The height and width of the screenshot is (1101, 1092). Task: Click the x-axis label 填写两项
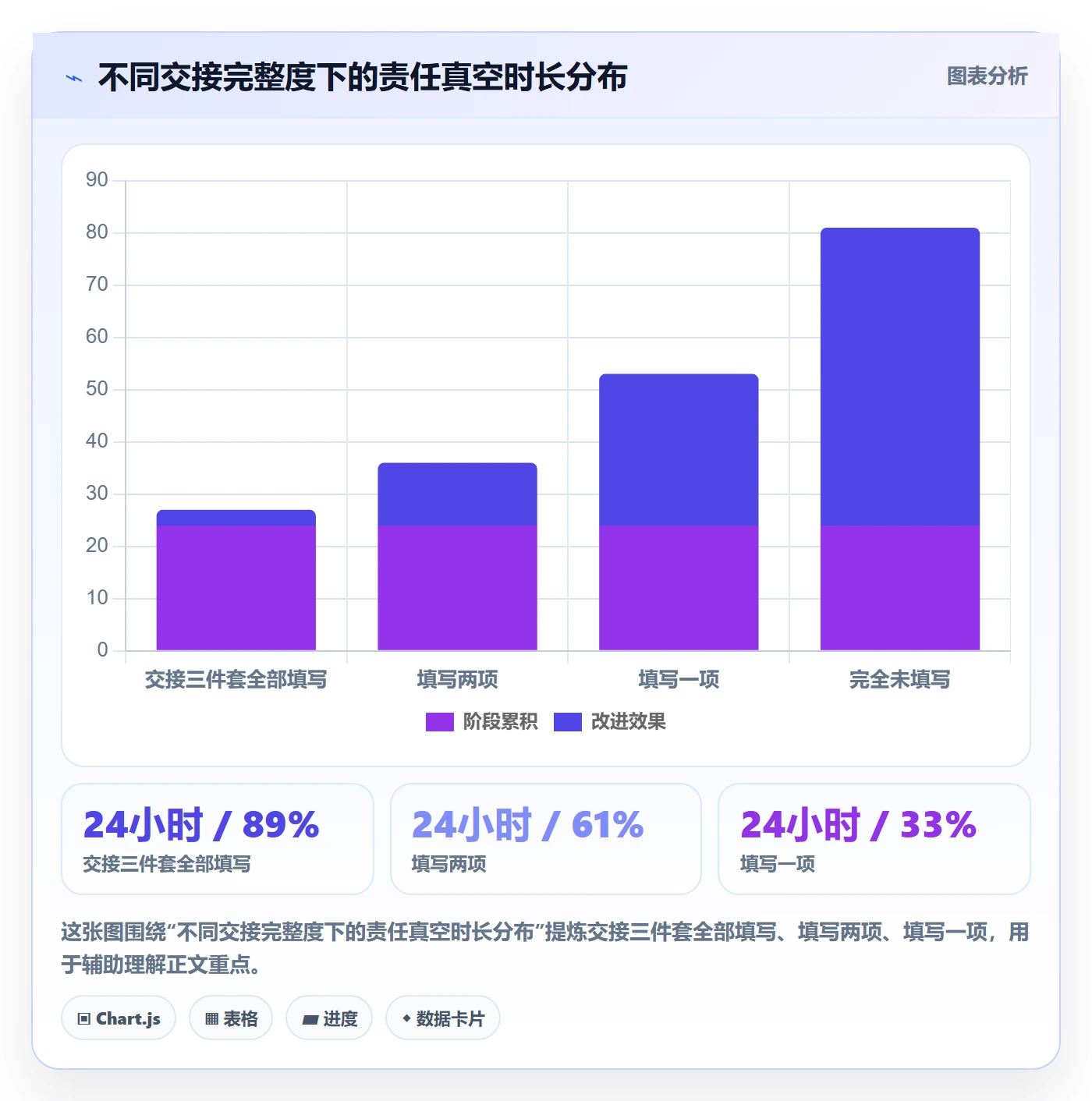click(x=458, y=679)
